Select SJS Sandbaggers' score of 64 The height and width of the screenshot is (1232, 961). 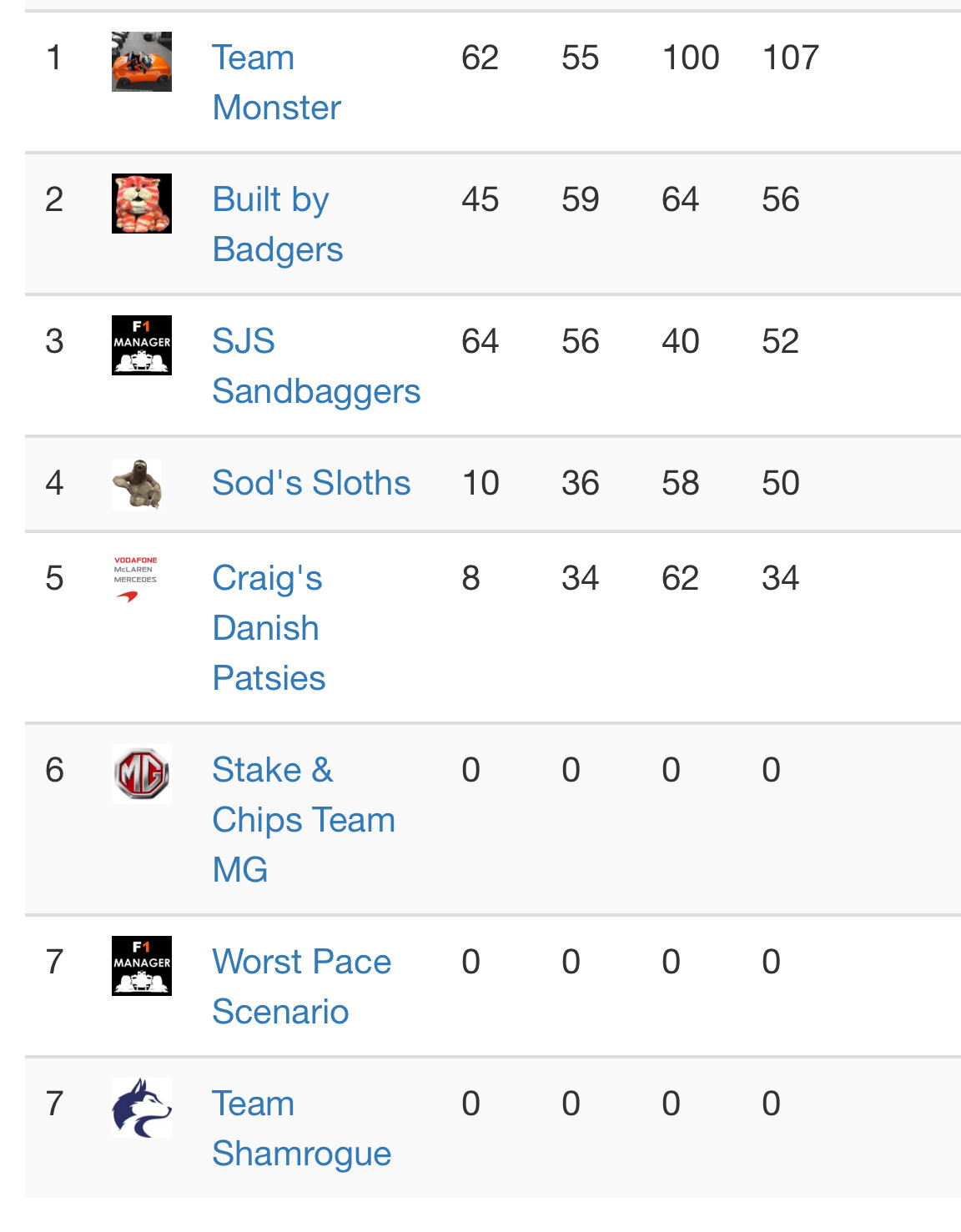[480, 341]
